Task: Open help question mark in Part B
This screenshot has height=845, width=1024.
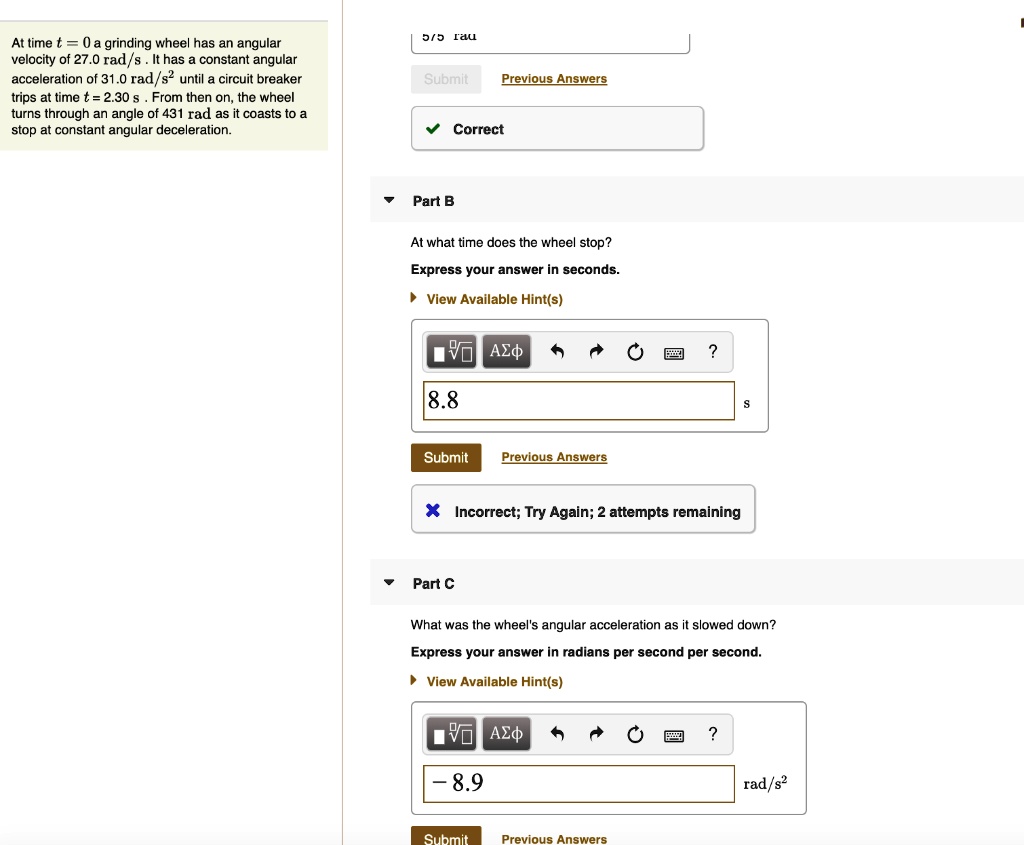Action: point(712,351)
